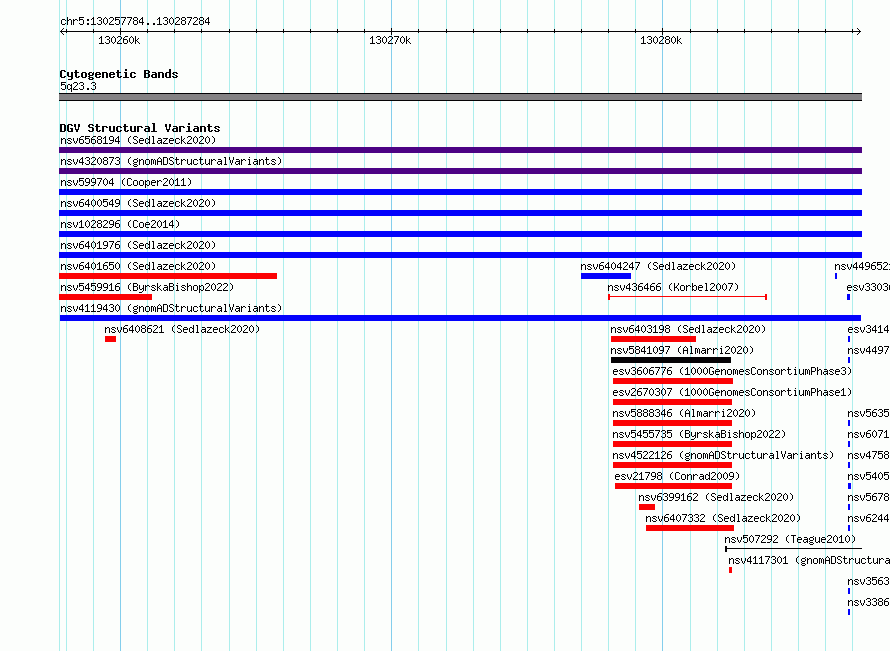Image resolution: width=890 pixels, height=651 pixels.
Task: Click the truncated nsv3563 variant label
Action: [x=868, y=581]
